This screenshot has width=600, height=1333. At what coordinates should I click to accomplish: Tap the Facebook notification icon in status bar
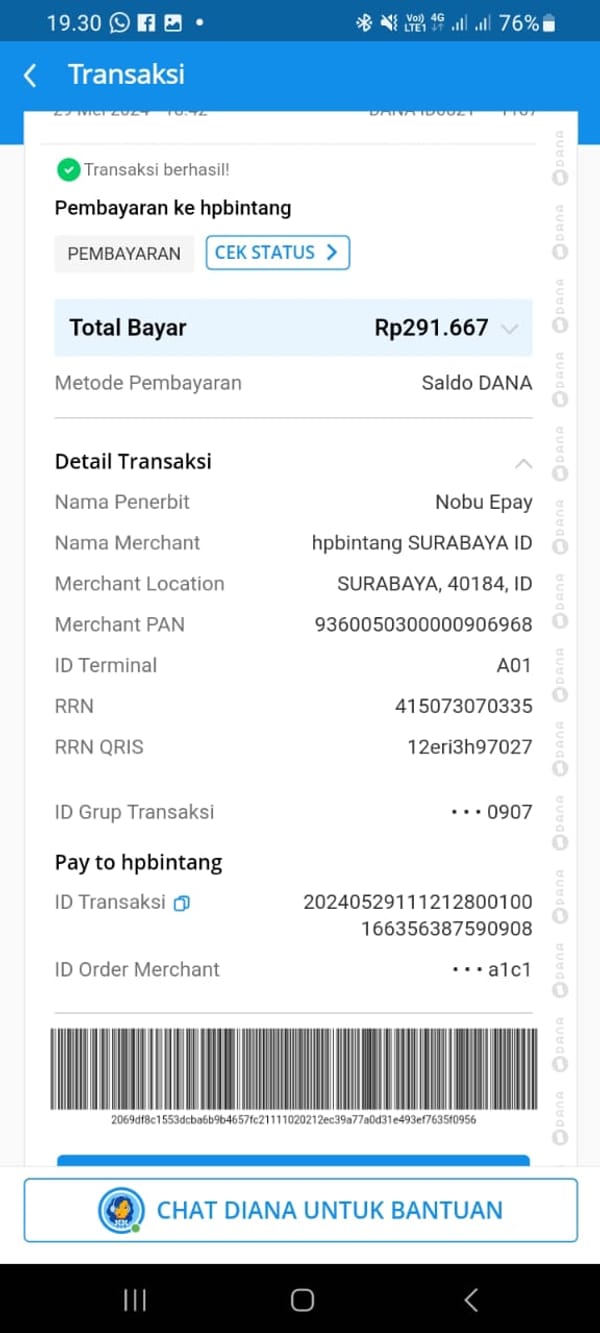pyautogui.click(x=146, y=22)
